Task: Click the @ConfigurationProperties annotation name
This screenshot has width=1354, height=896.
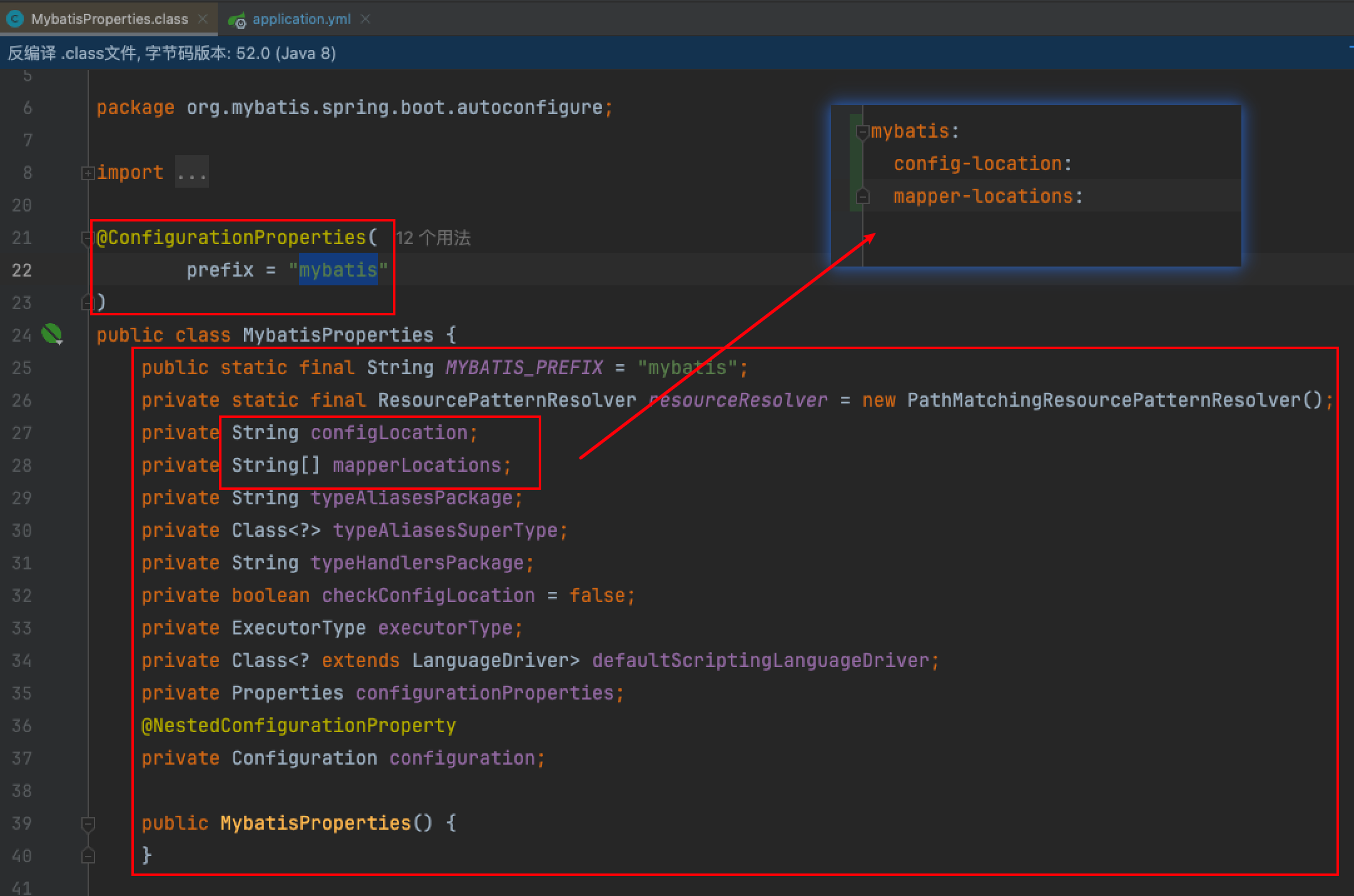Action: pyautogui.click(x=232, y=237)
